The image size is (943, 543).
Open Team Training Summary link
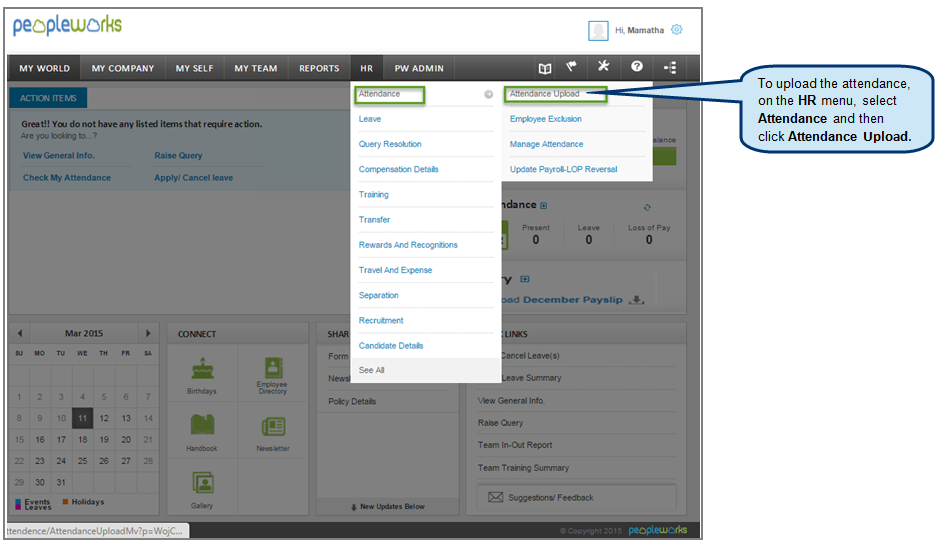pos(523,468)
